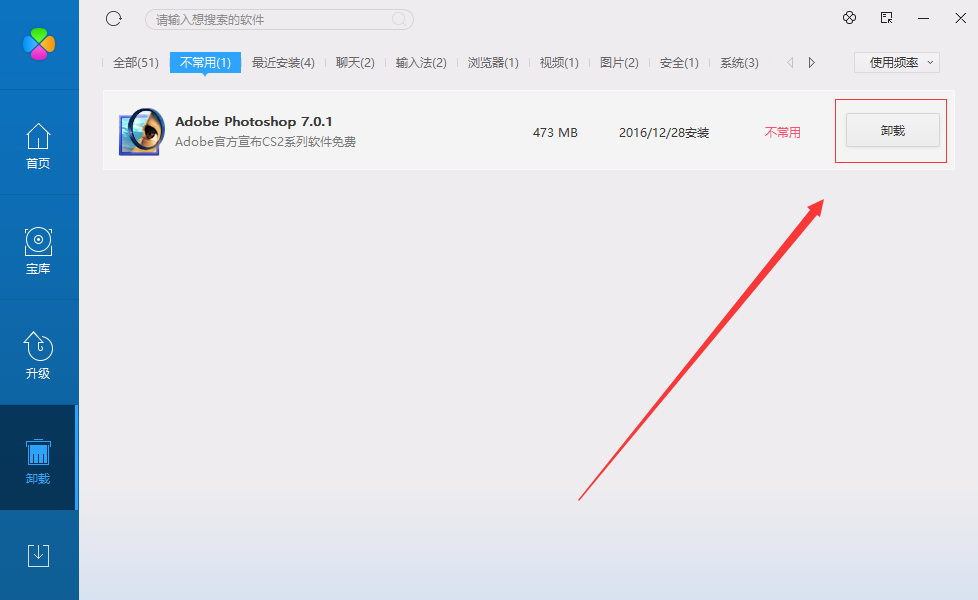
Task: Click the Adobe Photoshop application icon thumbnail
Action: 140,132
